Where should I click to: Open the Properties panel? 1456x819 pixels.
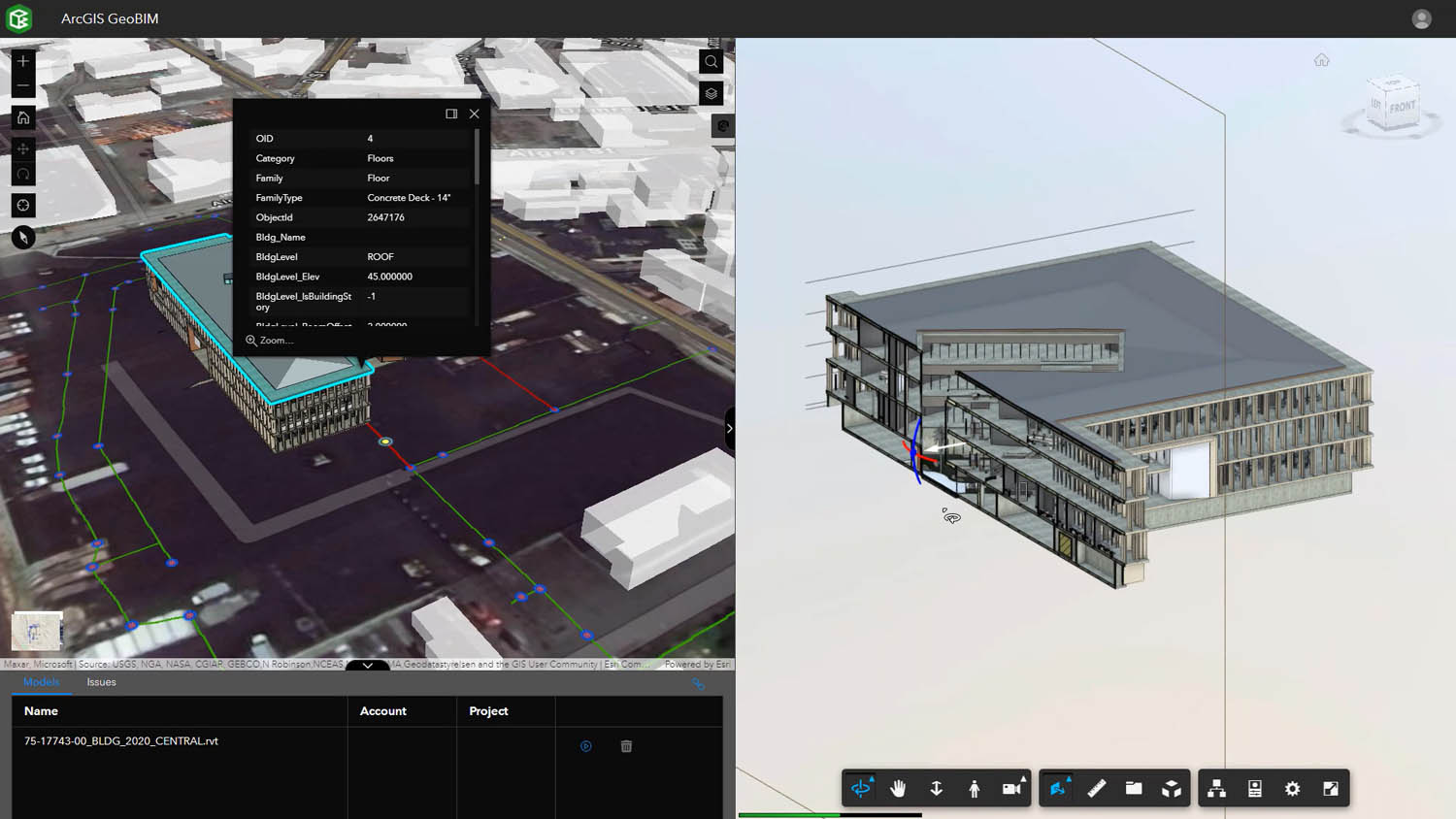[1255, 789]
